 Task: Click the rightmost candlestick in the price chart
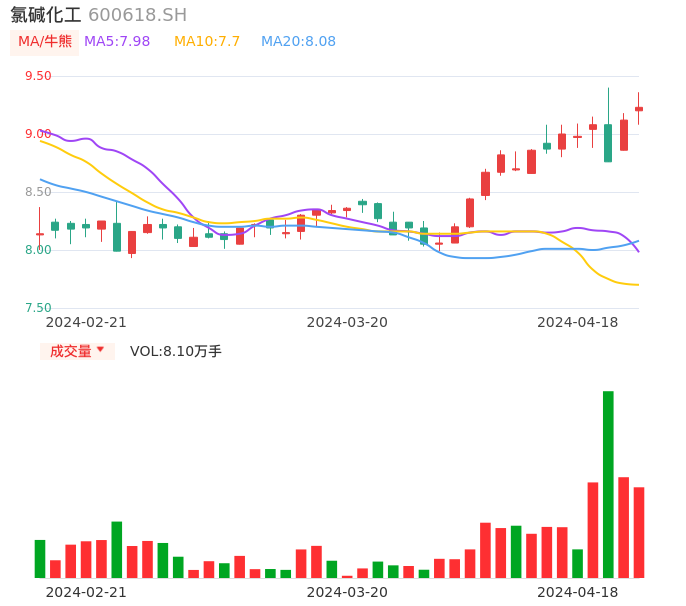[x=639, y=109]
